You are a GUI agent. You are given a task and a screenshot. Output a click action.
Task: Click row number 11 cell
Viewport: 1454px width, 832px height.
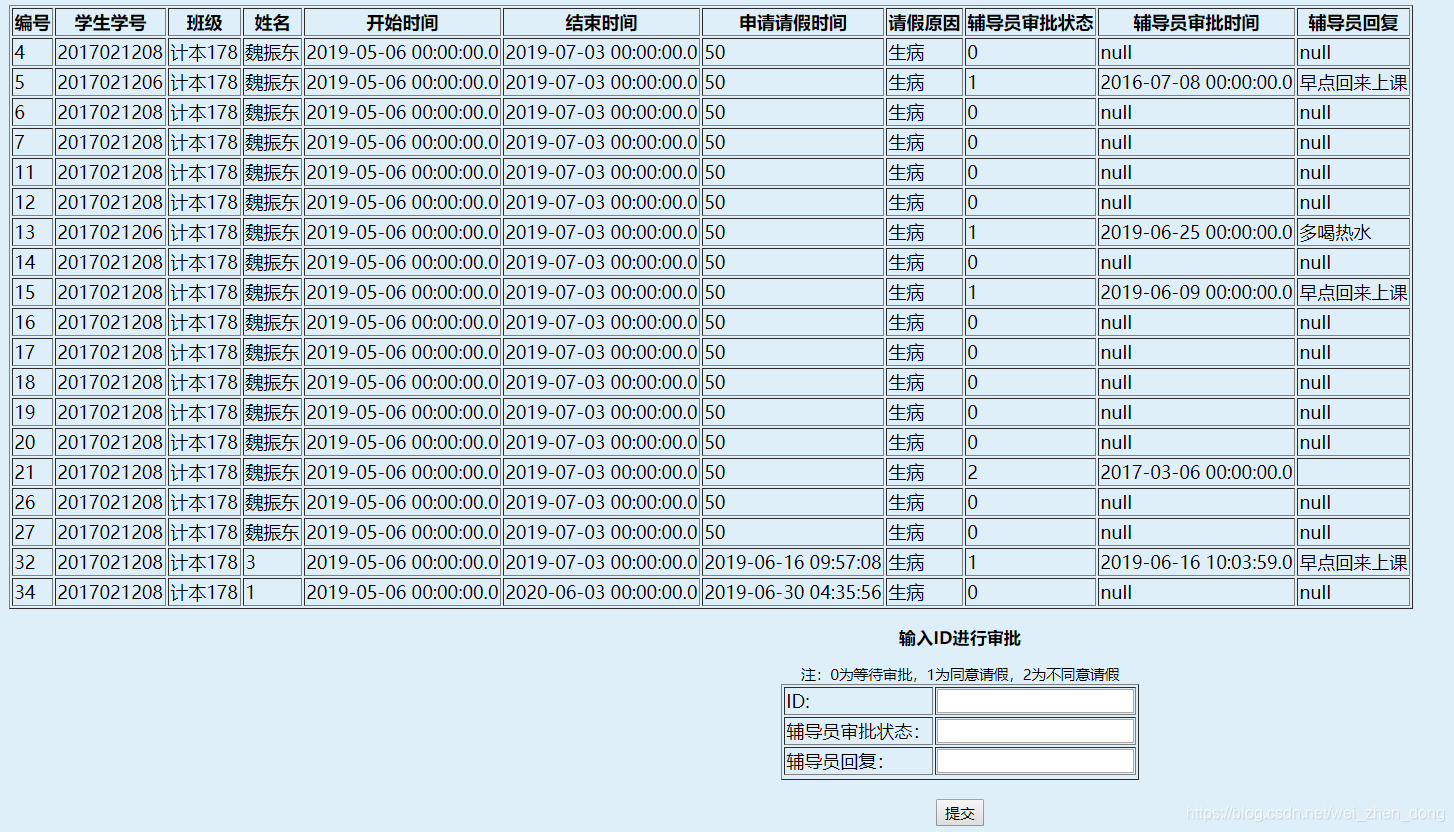coord(32,172)
